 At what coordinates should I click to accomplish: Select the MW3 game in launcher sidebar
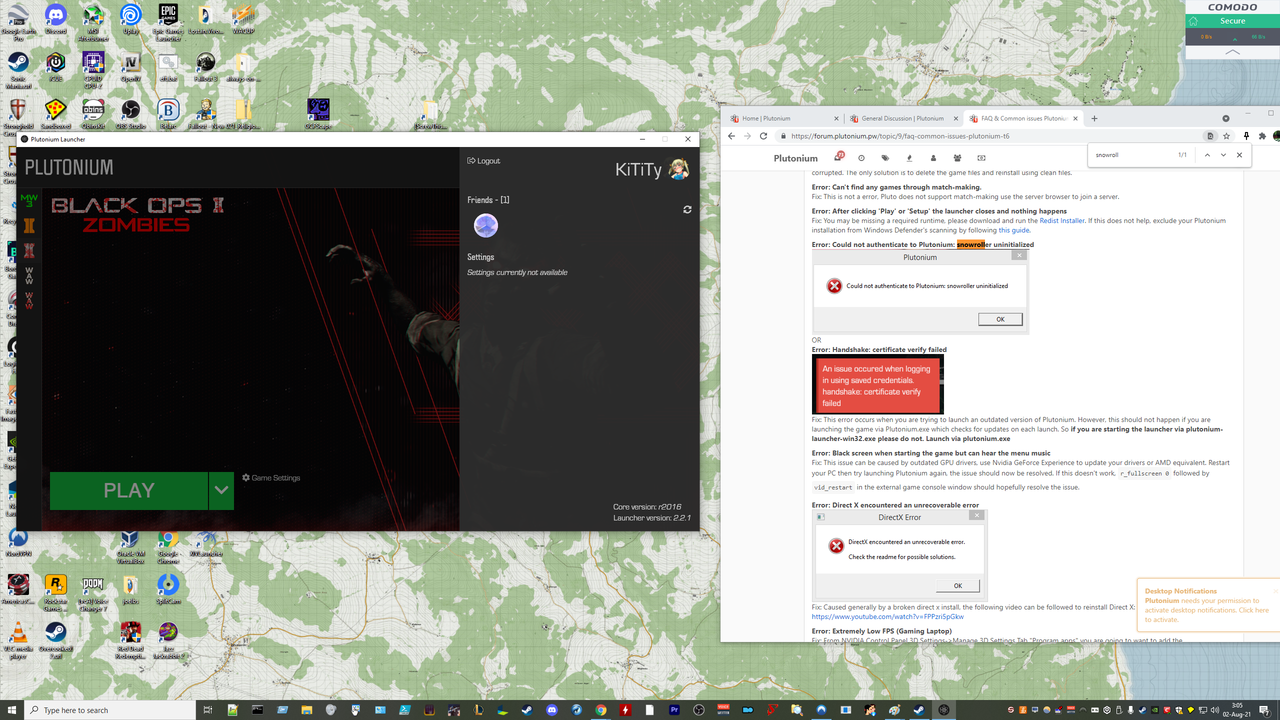tap(29, 199)
